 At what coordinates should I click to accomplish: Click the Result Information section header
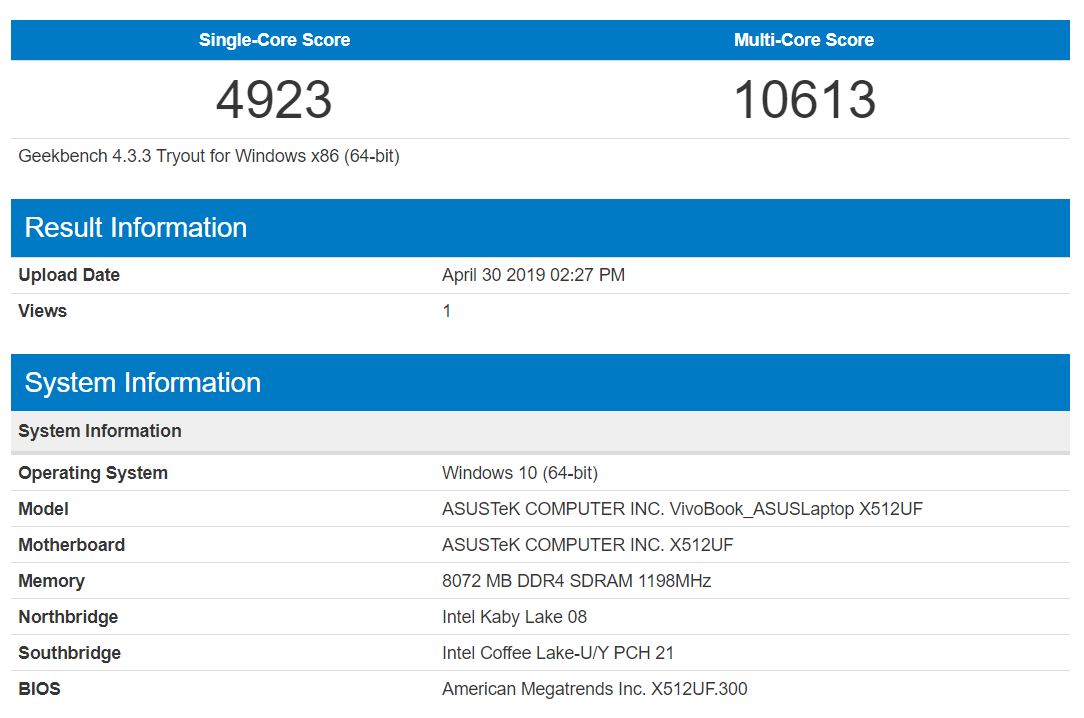[x=136, y=228]
